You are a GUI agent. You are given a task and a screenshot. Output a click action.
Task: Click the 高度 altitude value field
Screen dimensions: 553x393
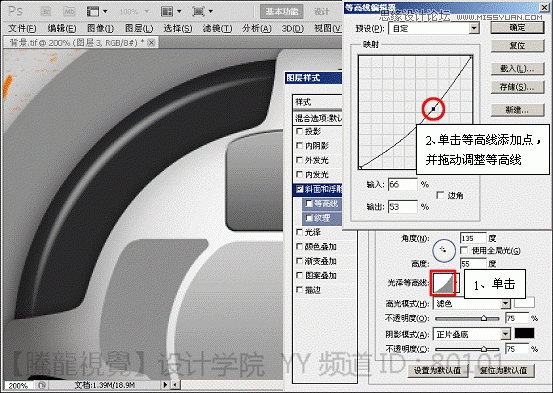point(473,264)
